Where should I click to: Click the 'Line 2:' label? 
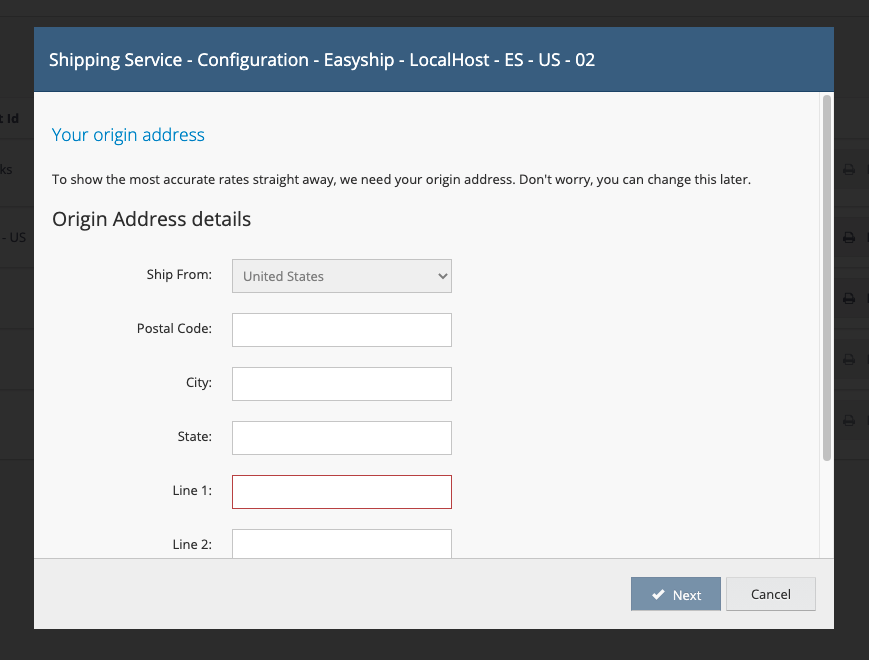(192, 544)
